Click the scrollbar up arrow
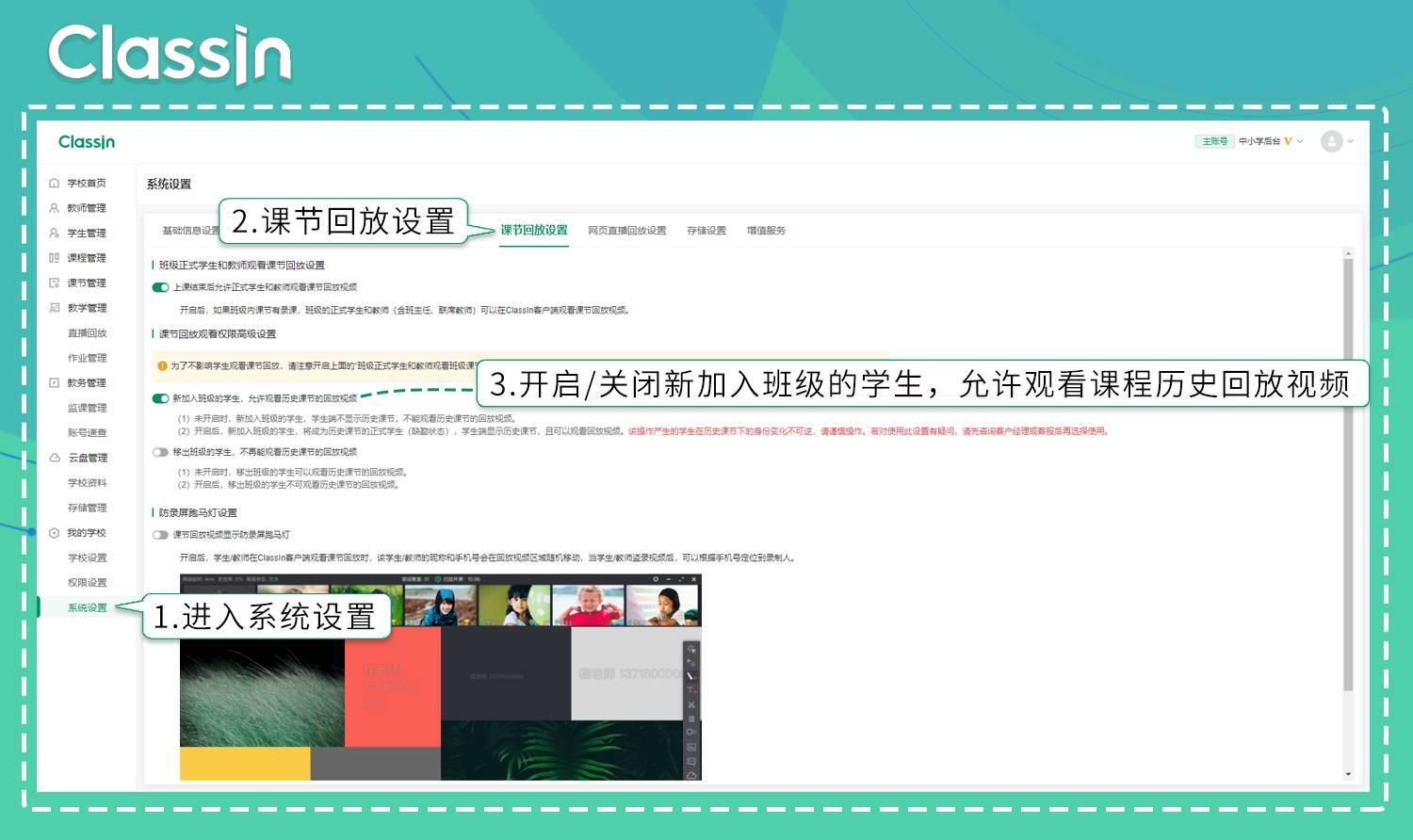Viewport: 1413px width, 840px height. pyautogui.click(x=1348, y=253)
